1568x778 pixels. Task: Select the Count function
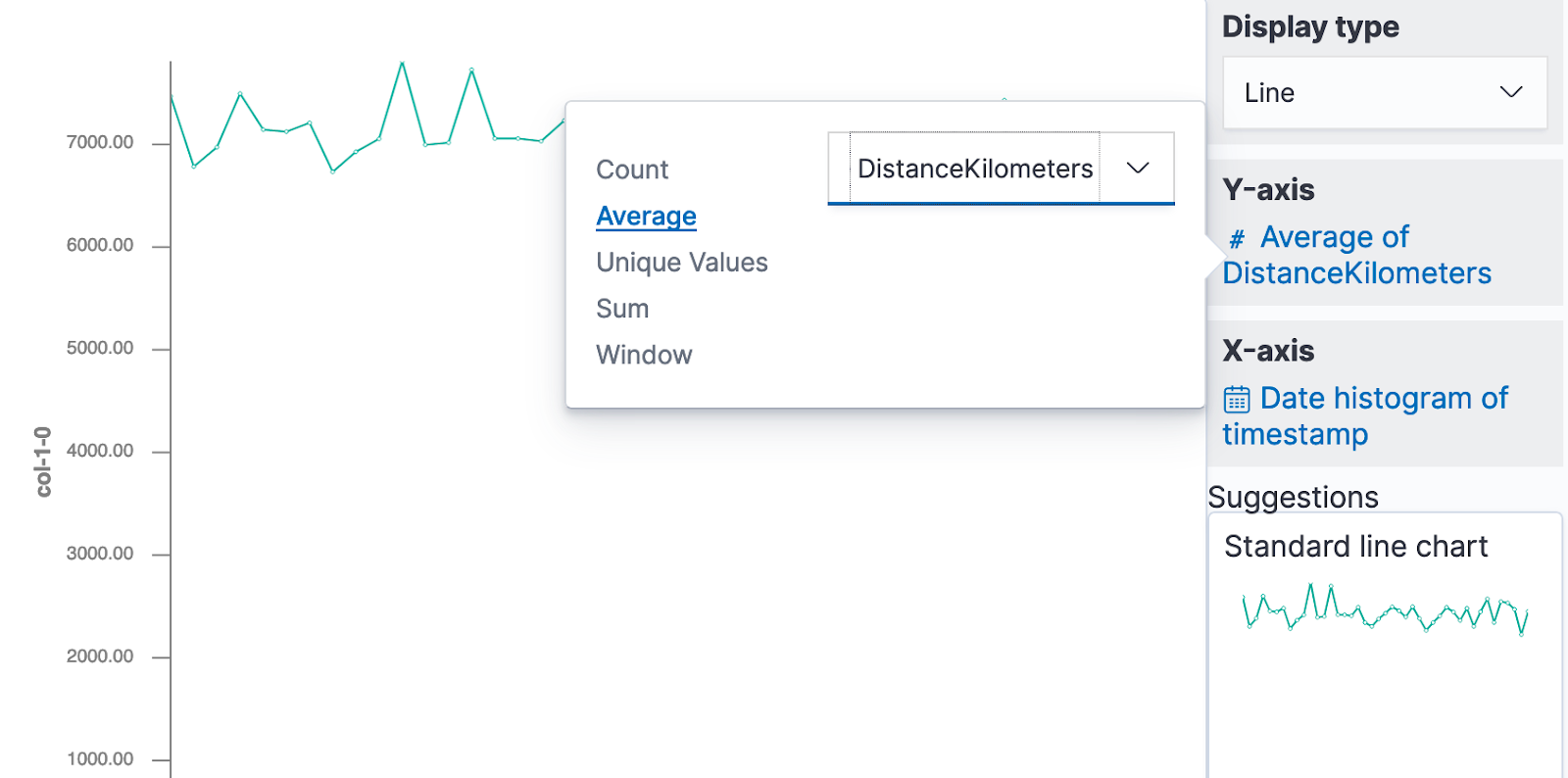[632, 170]
